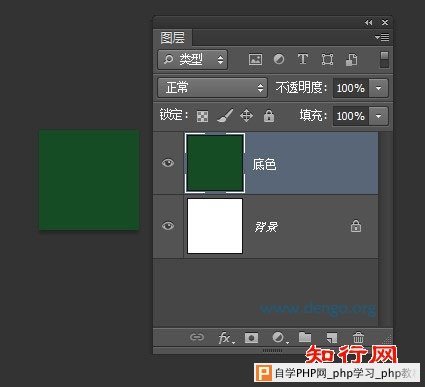This screenshot has height=387, width=425.
Task: Switch to the 图层 panel tab
Action: point(172,38)
